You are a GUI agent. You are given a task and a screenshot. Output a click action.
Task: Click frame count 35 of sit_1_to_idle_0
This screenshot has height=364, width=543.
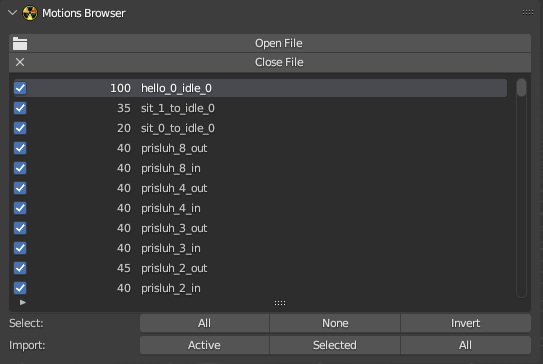[124, 108]
